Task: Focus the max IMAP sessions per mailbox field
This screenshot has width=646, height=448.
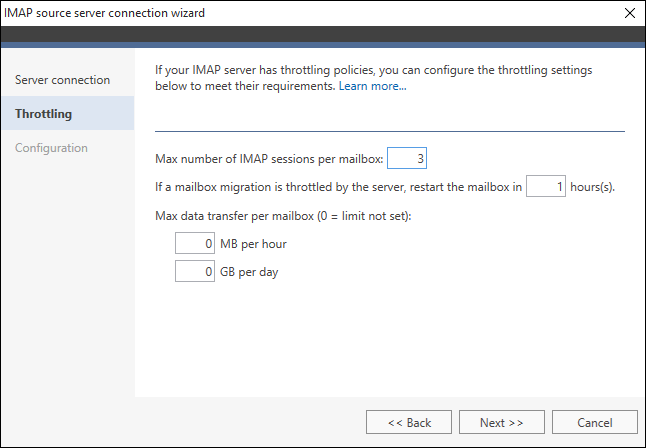Action: [x=407, y=158]
